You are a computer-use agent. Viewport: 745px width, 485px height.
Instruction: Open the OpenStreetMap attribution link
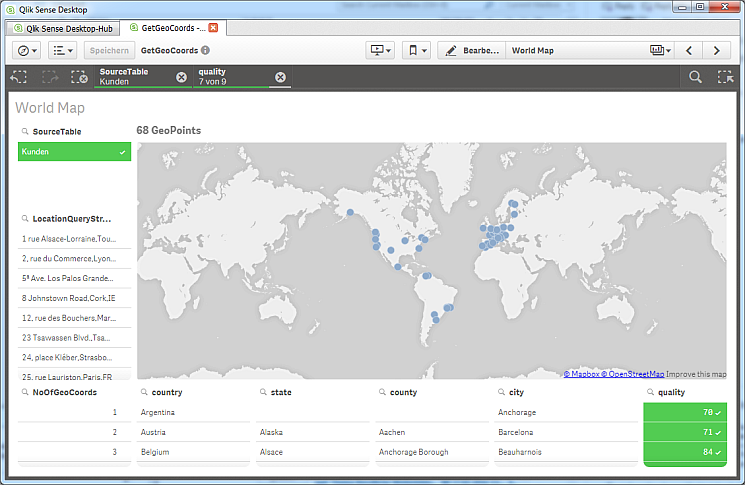632,374
